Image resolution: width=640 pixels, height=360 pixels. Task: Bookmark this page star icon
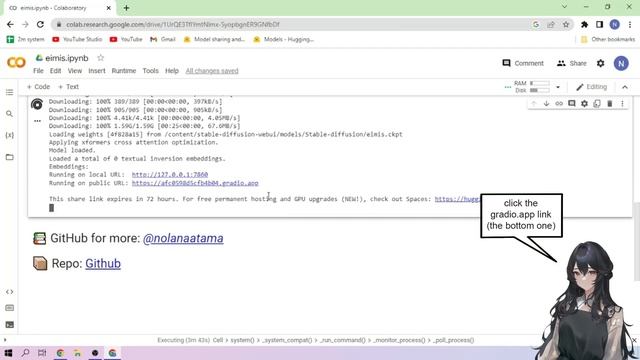click(x=566, y=24)
